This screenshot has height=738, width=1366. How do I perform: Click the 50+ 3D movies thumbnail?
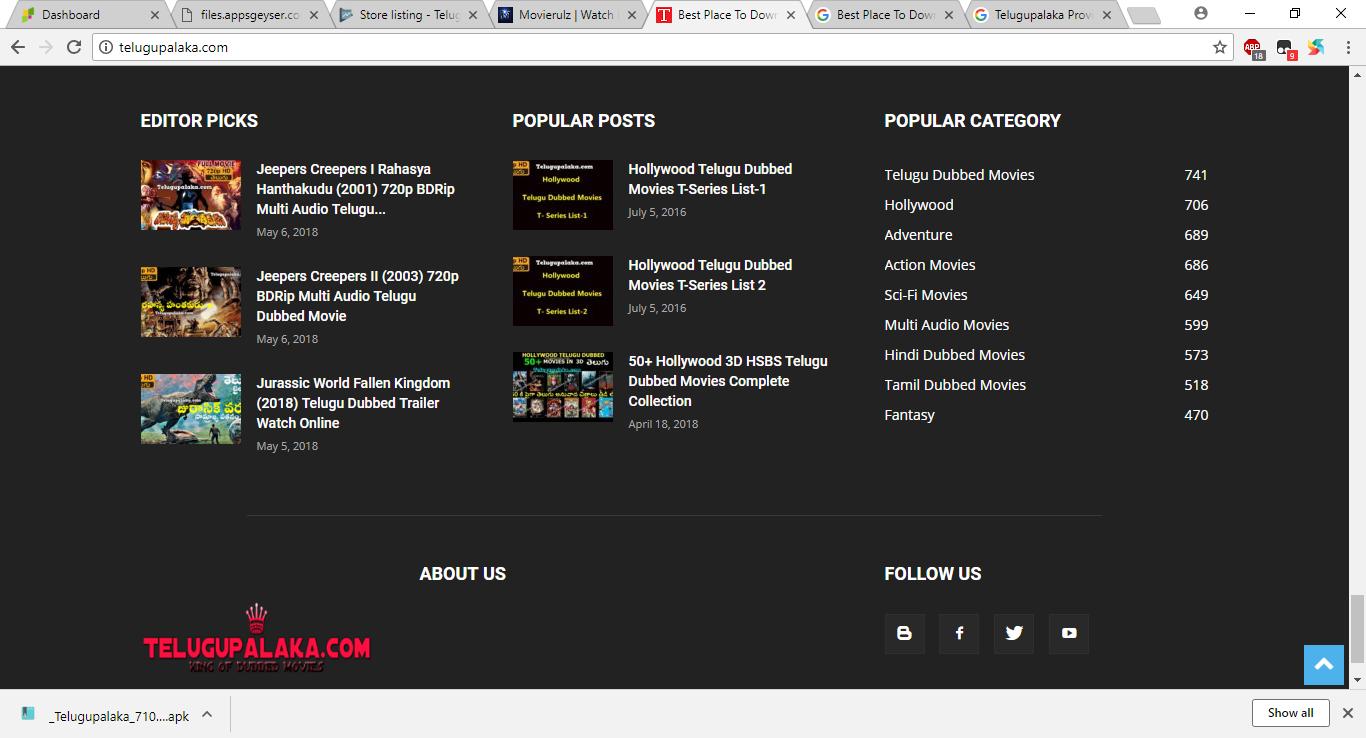point(562,387)
